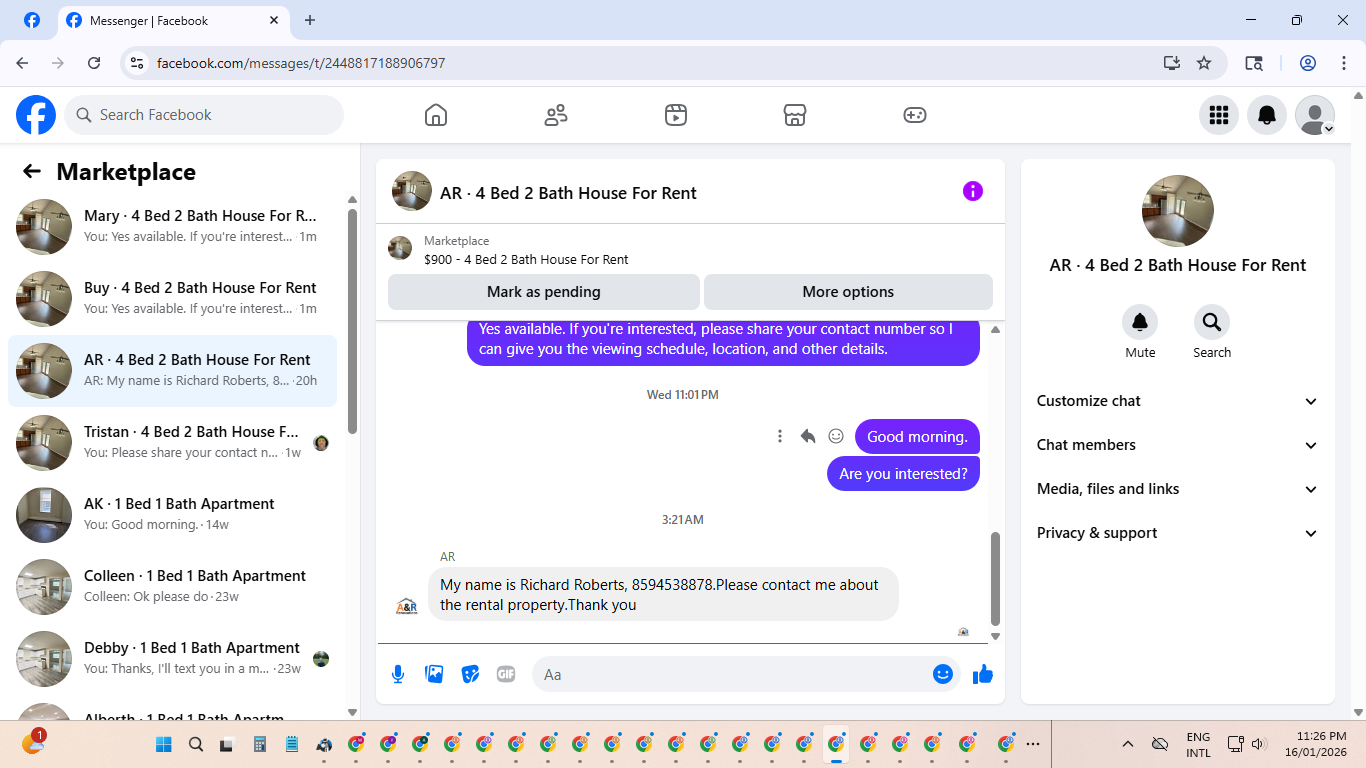Click the browser address bar URL
Image resolution: width=1366 pixels, height=768 pixels.
pyautogui.click(x=301, y=63)
